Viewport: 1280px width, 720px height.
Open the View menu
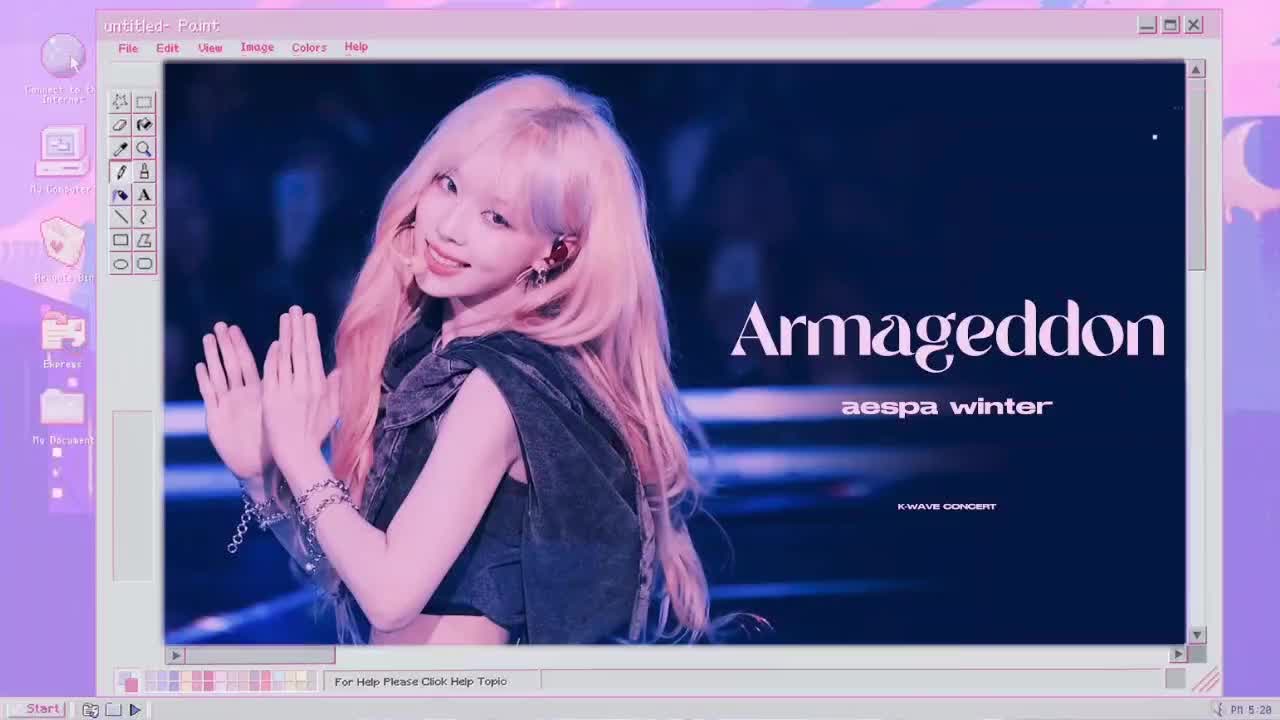(x=210, y=48)
